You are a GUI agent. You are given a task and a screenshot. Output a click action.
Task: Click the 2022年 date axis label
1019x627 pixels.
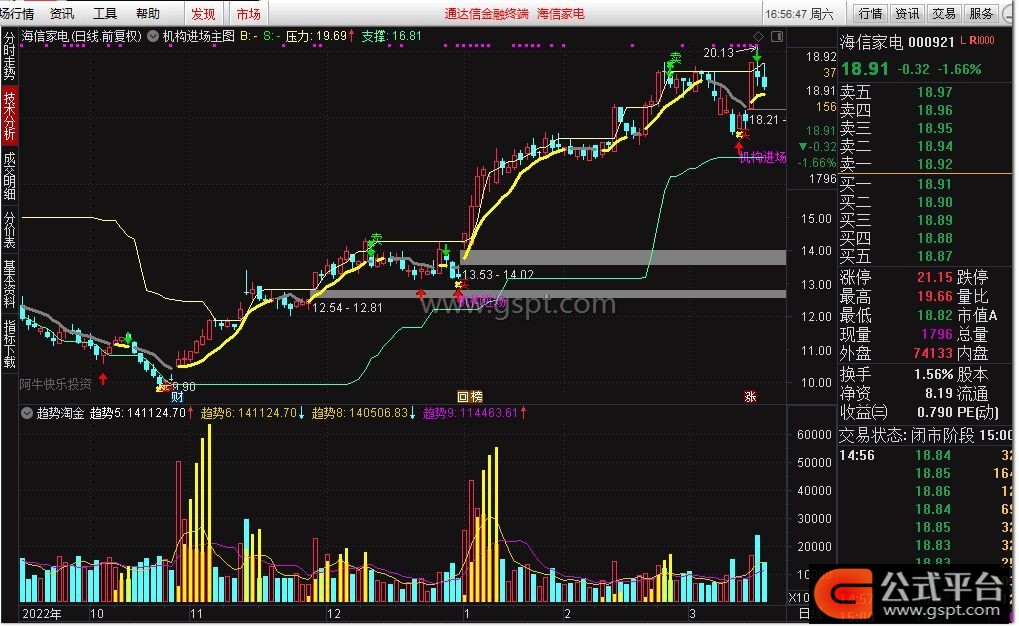pos(42,614)
